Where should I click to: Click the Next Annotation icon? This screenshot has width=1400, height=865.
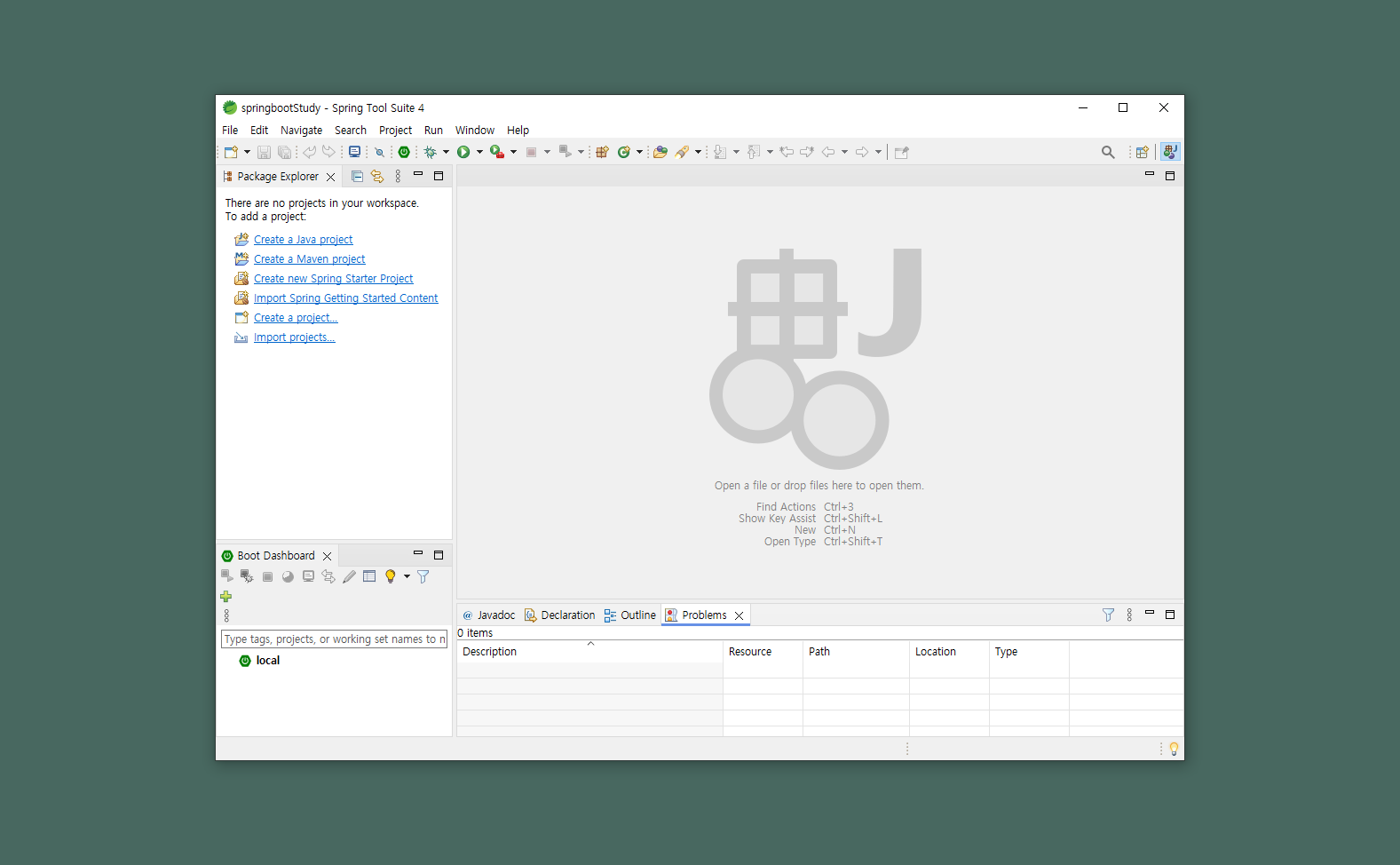click(x=720, y=152)
